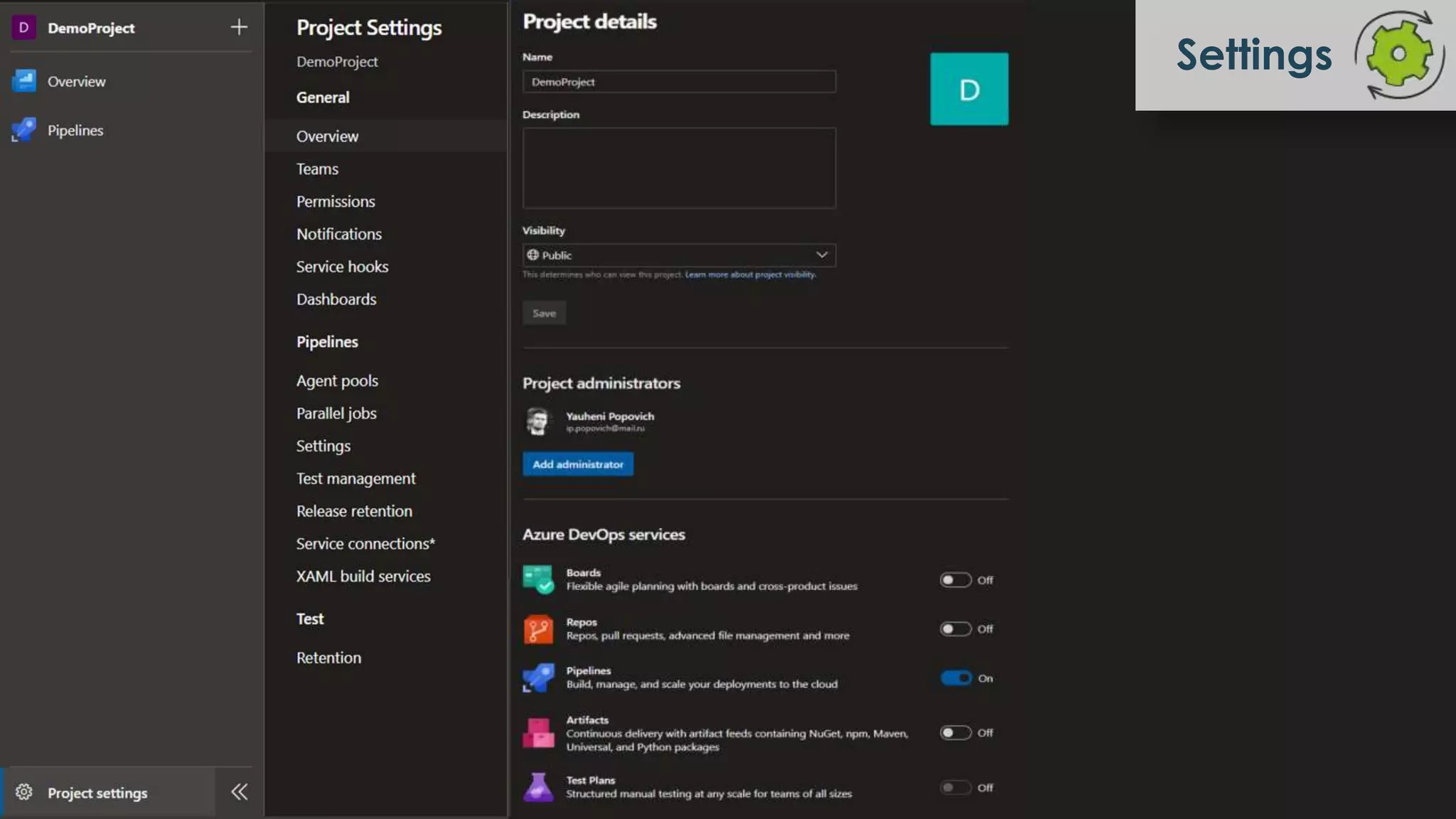Click the Add administrator button
The image size is (1456, 819).
click(x=577, y=464)
